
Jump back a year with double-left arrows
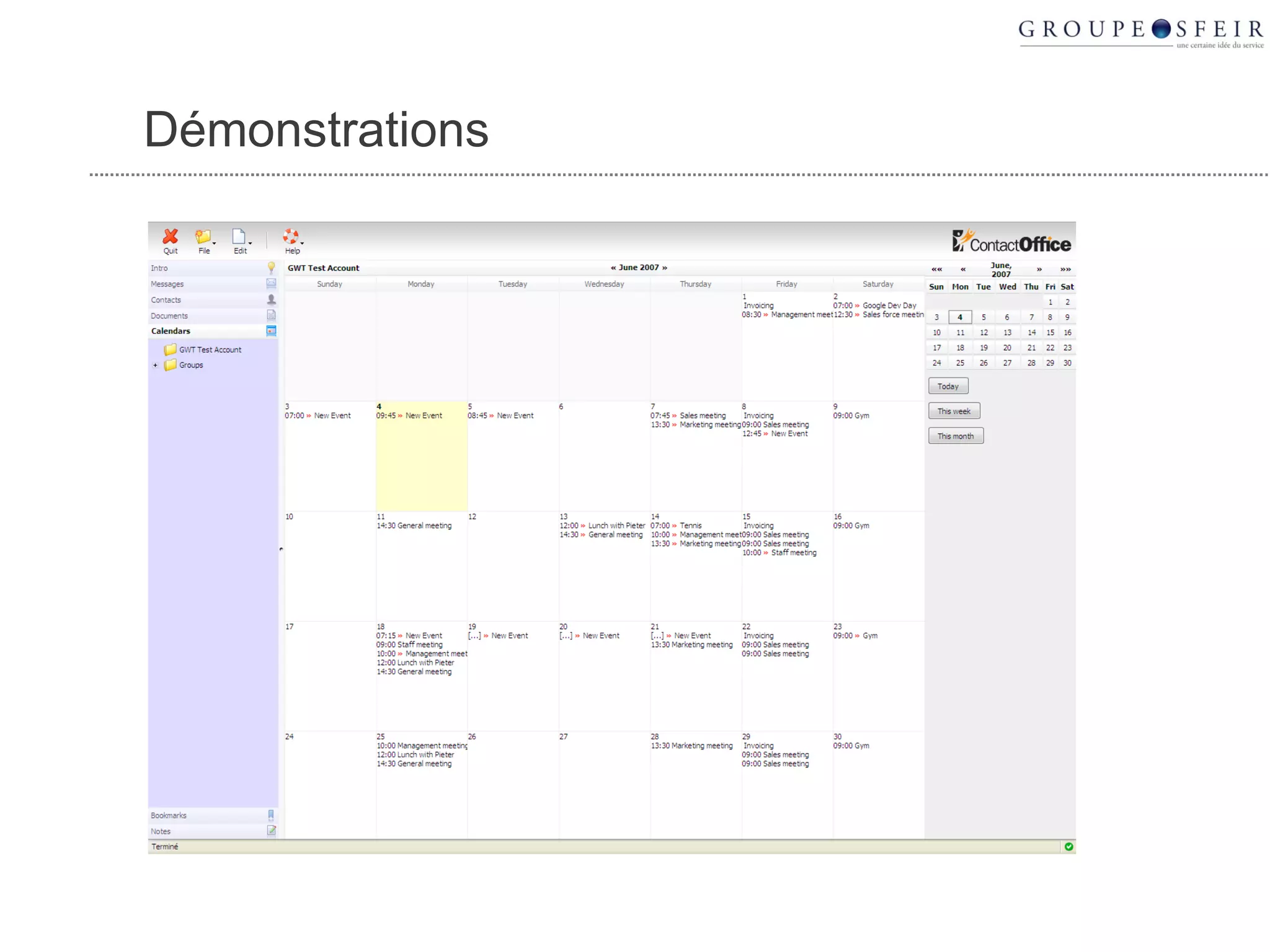[936, 270]
